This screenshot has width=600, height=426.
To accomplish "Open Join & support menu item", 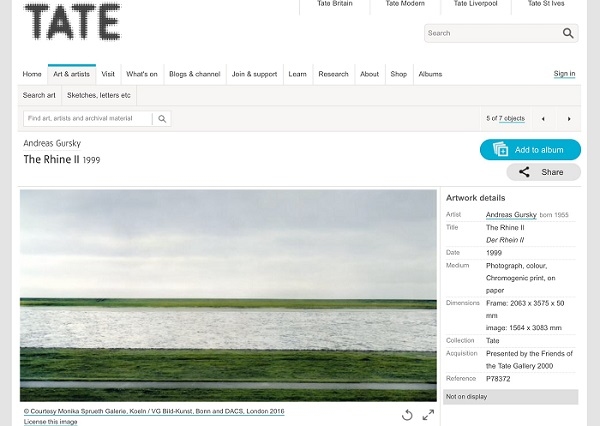I will coord(254,74).
